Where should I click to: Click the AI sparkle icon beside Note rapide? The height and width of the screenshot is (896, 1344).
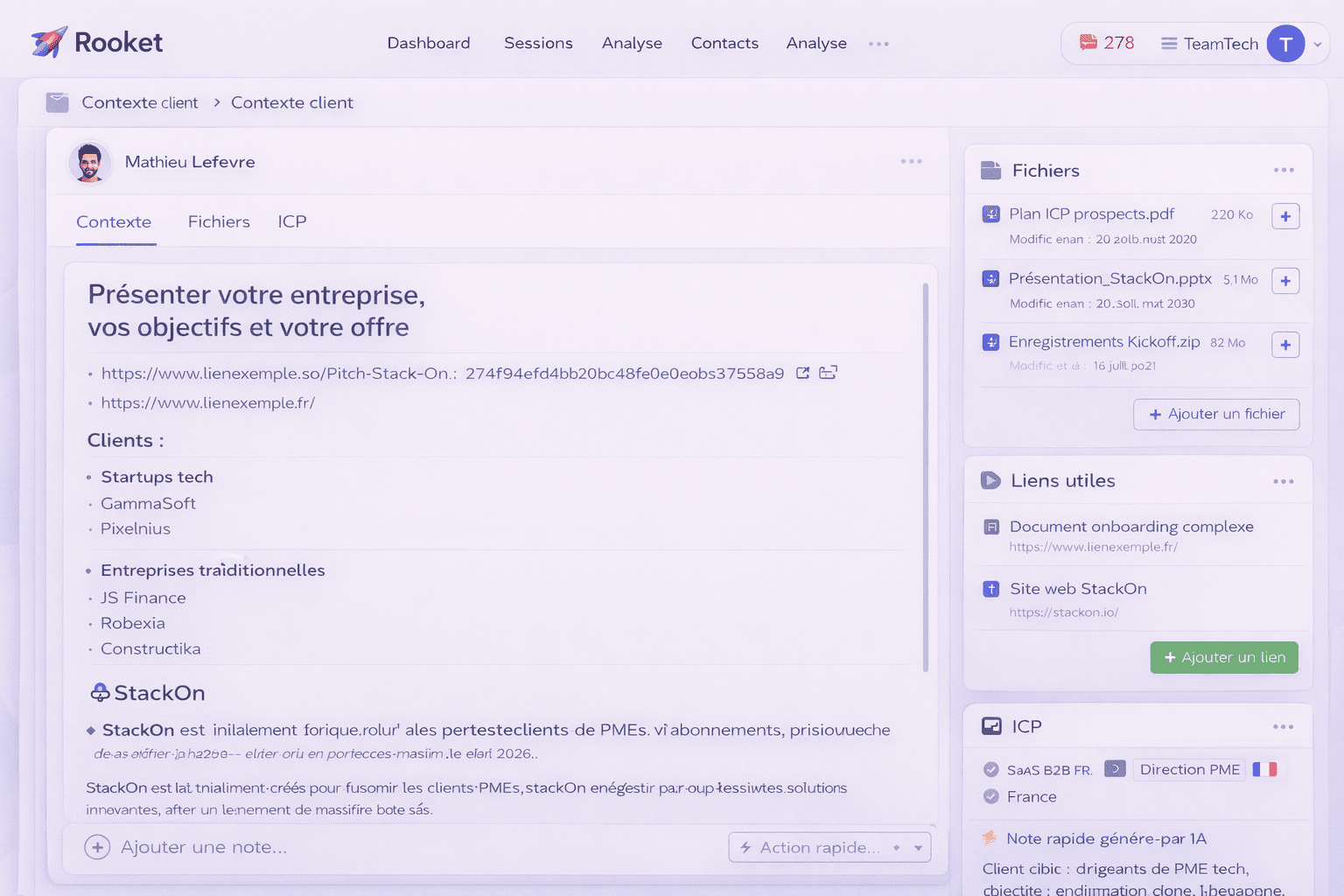990,838
